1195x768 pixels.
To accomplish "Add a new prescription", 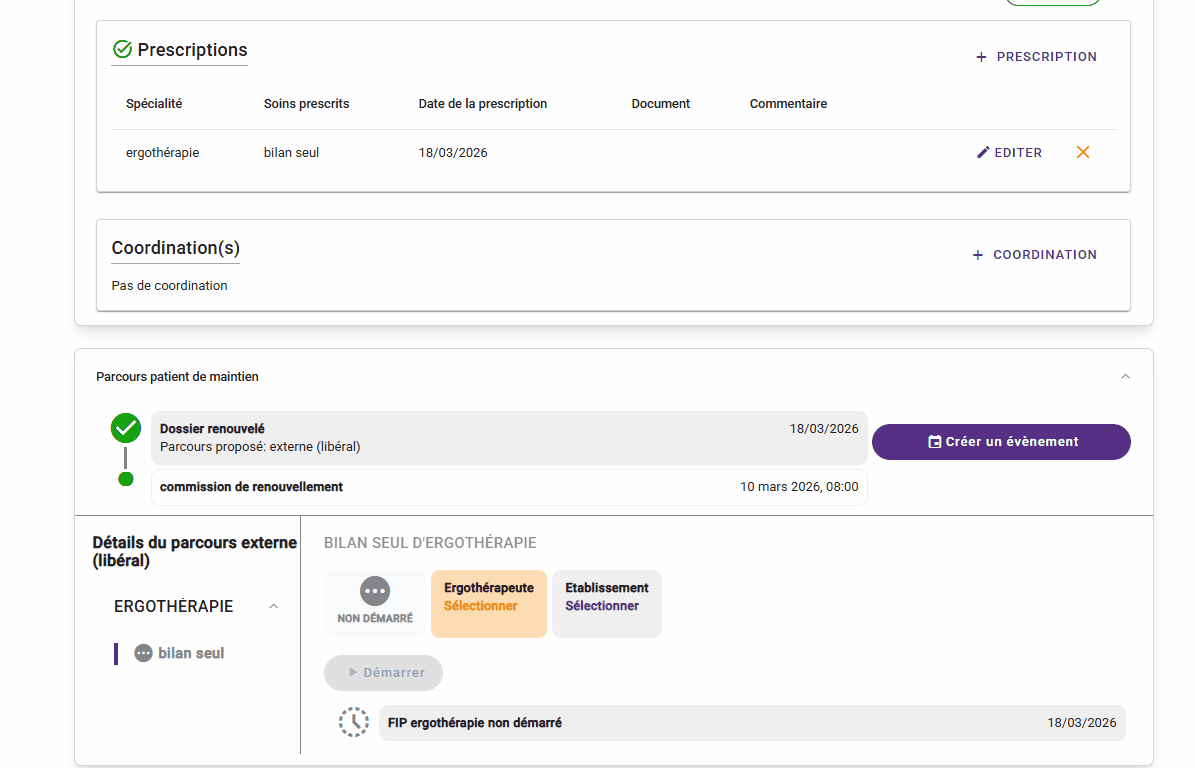I will coord(1036,57).
